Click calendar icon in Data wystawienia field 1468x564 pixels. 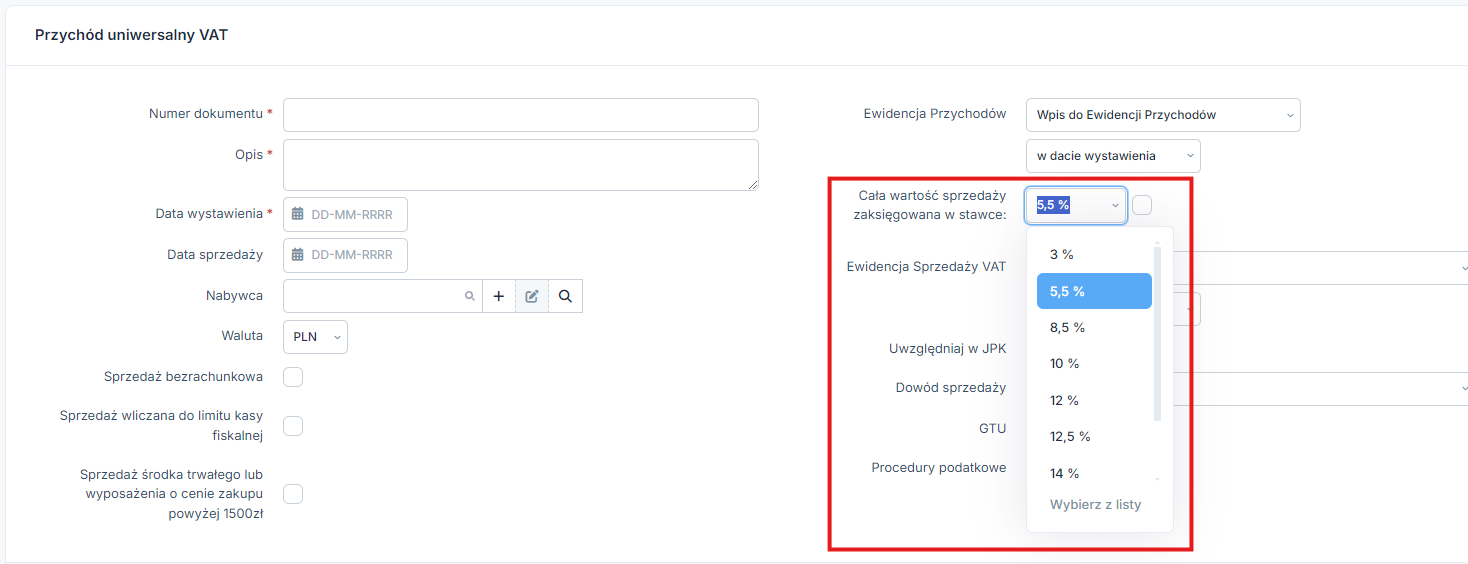pos(298,214)
